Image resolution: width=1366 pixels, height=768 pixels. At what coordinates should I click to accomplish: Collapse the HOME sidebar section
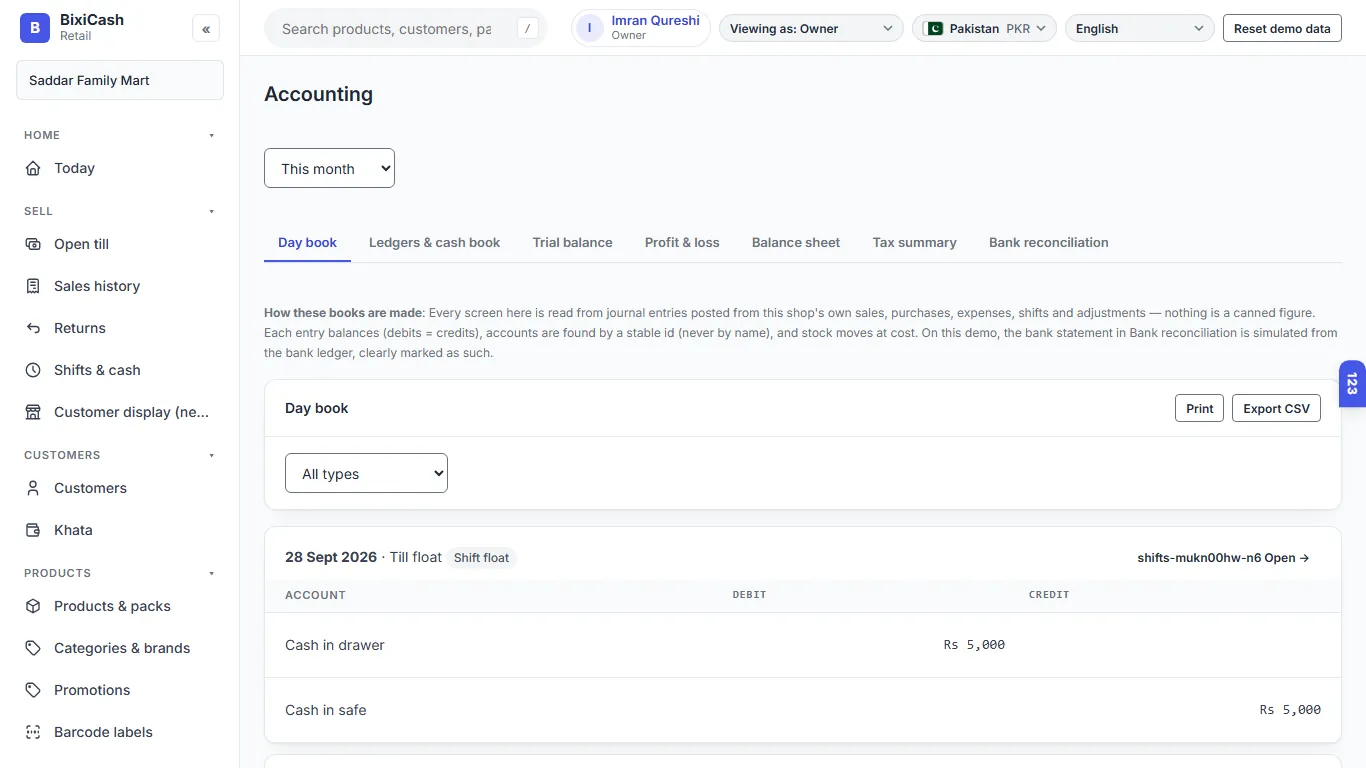pyautogui.click(x=120, y=135)
